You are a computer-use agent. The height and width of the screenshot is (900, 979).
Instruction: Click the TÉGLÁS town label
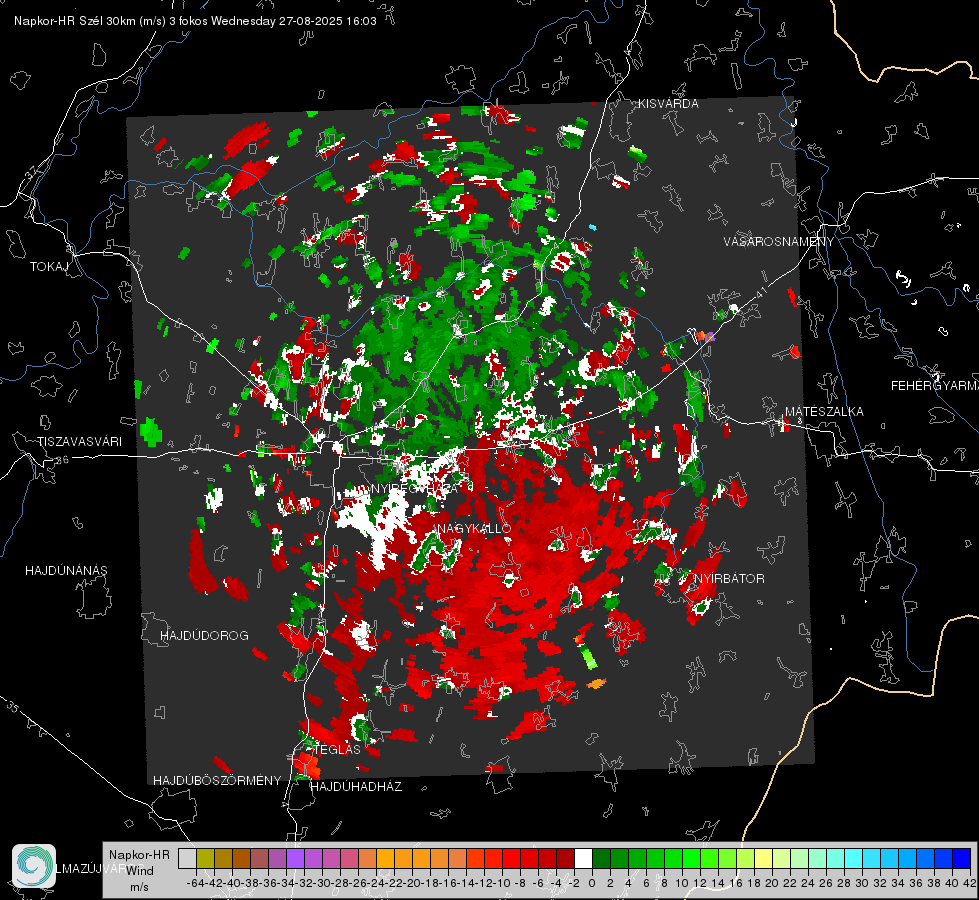[337, 749]
